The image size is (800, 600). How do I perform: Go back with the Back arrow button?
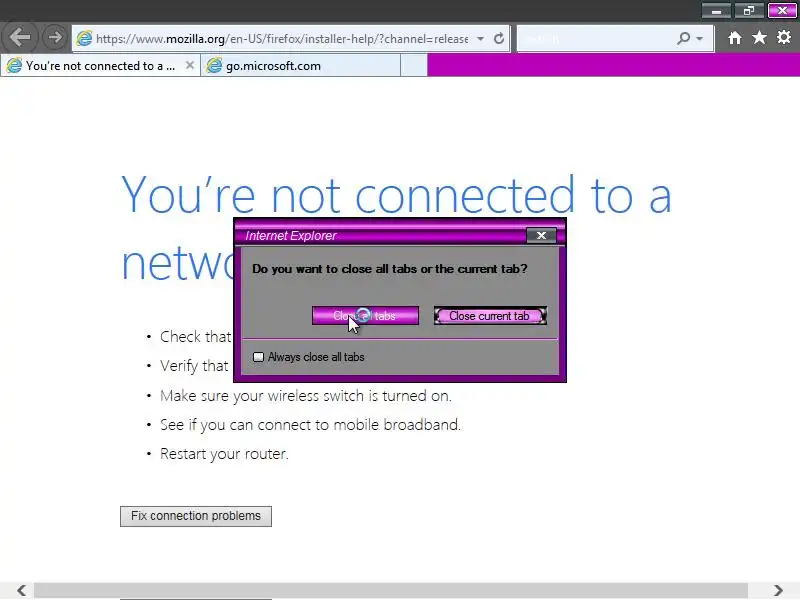click(20, 37)
